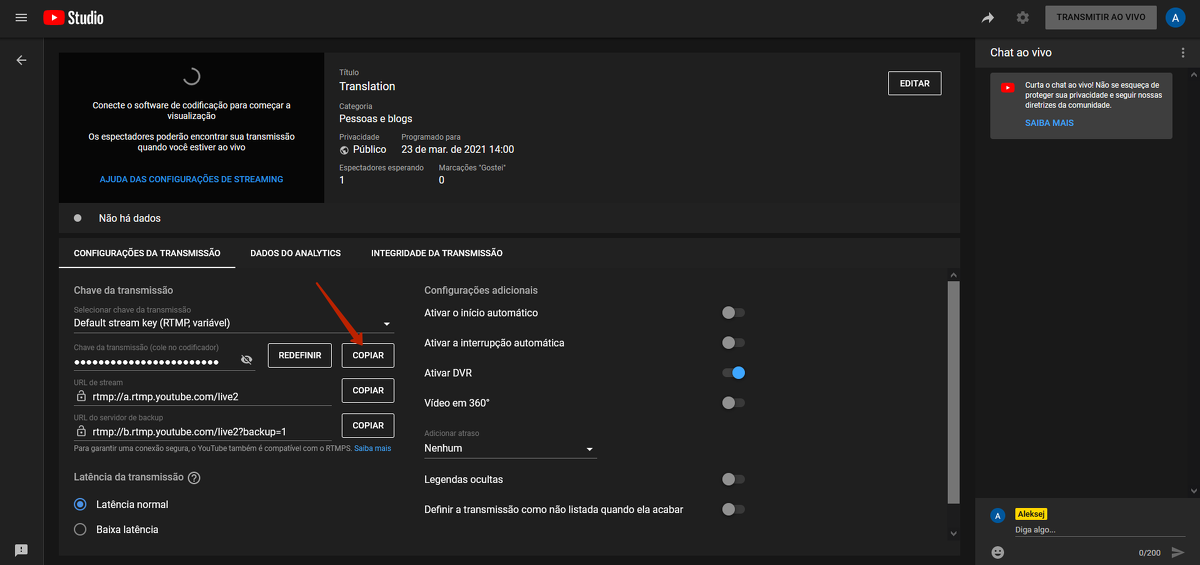Enable the Vídeo em 360° toggle
The height and width of the screenshot is (565, 1200).
[734, 403]
